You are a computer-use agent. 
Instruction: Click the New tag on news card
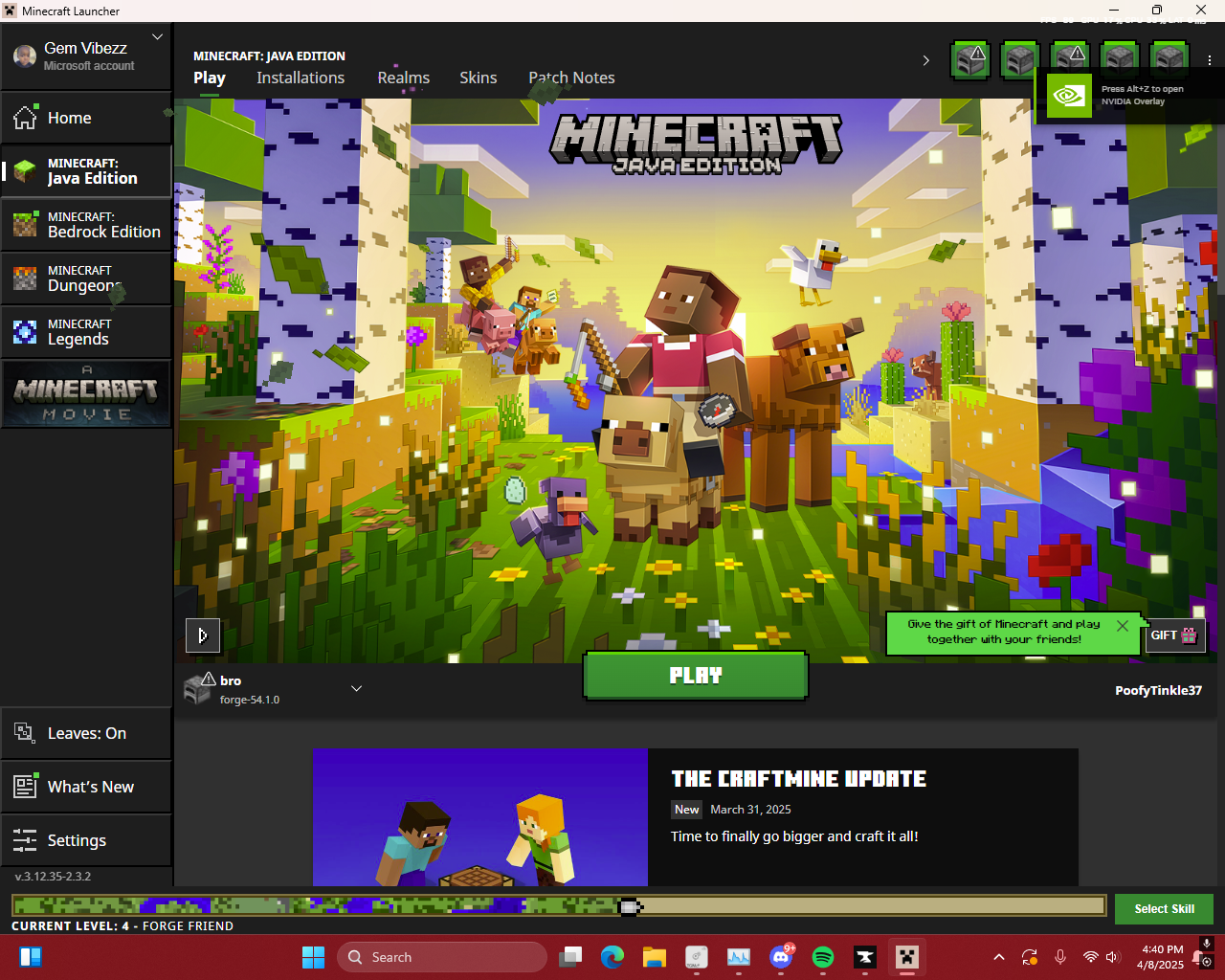click(x=687, y=810)
